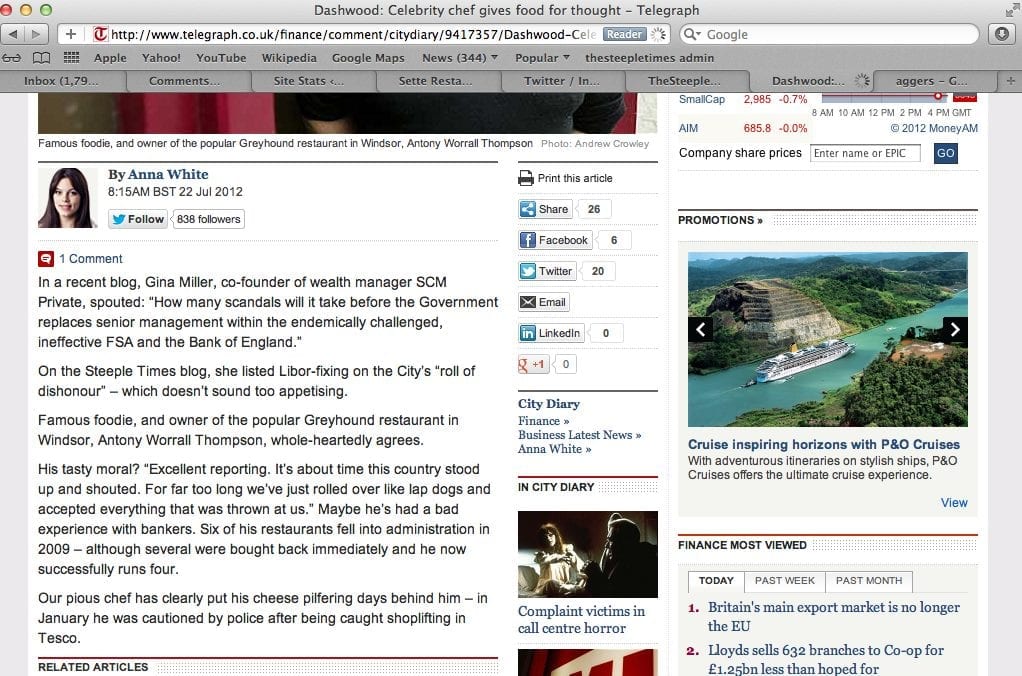Show next promotion with right arrow
This screenshot has width=1022, height=676.
955,329
